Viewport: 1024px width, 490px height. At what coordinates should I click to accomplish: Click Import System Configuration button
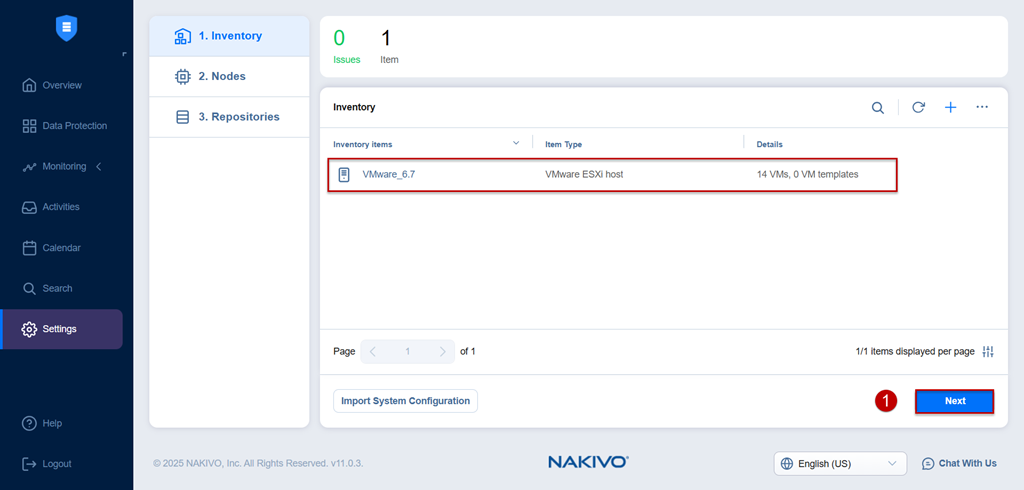point(406,401)
